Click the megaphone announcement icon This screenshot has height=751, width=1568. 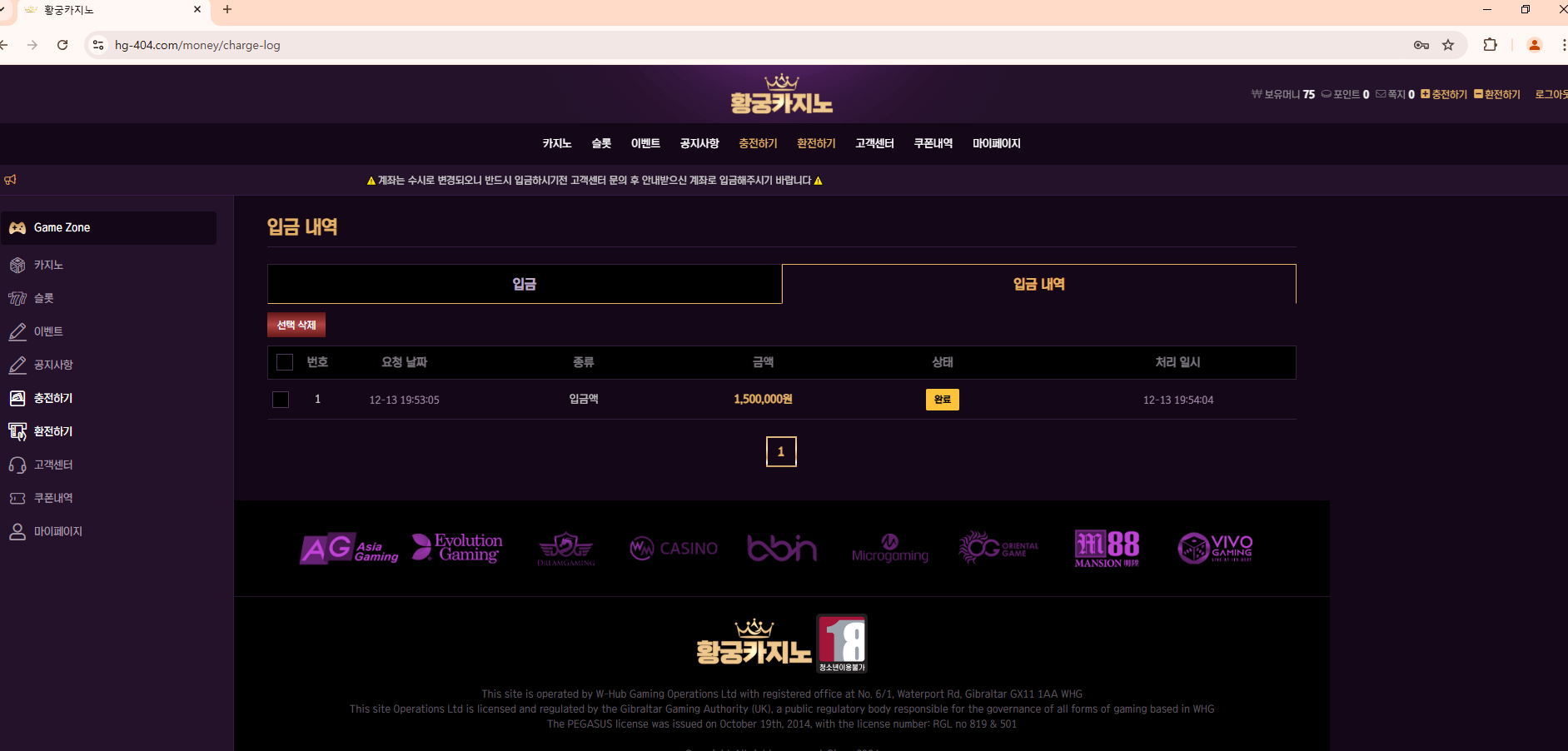point(11,180)
